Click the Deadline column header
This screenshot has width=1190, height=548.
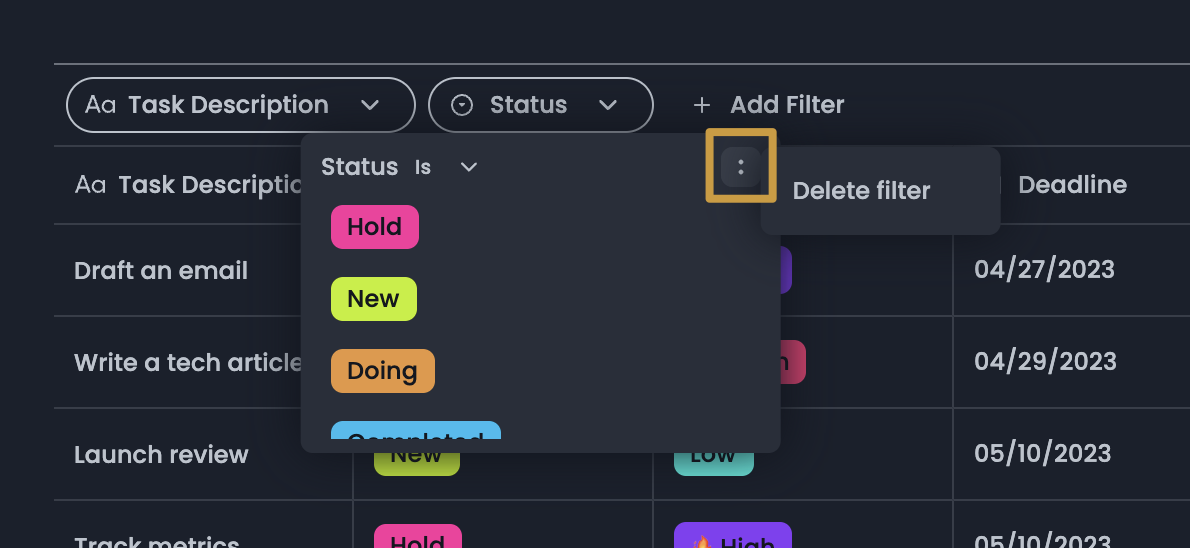[x=1071, y=185]
